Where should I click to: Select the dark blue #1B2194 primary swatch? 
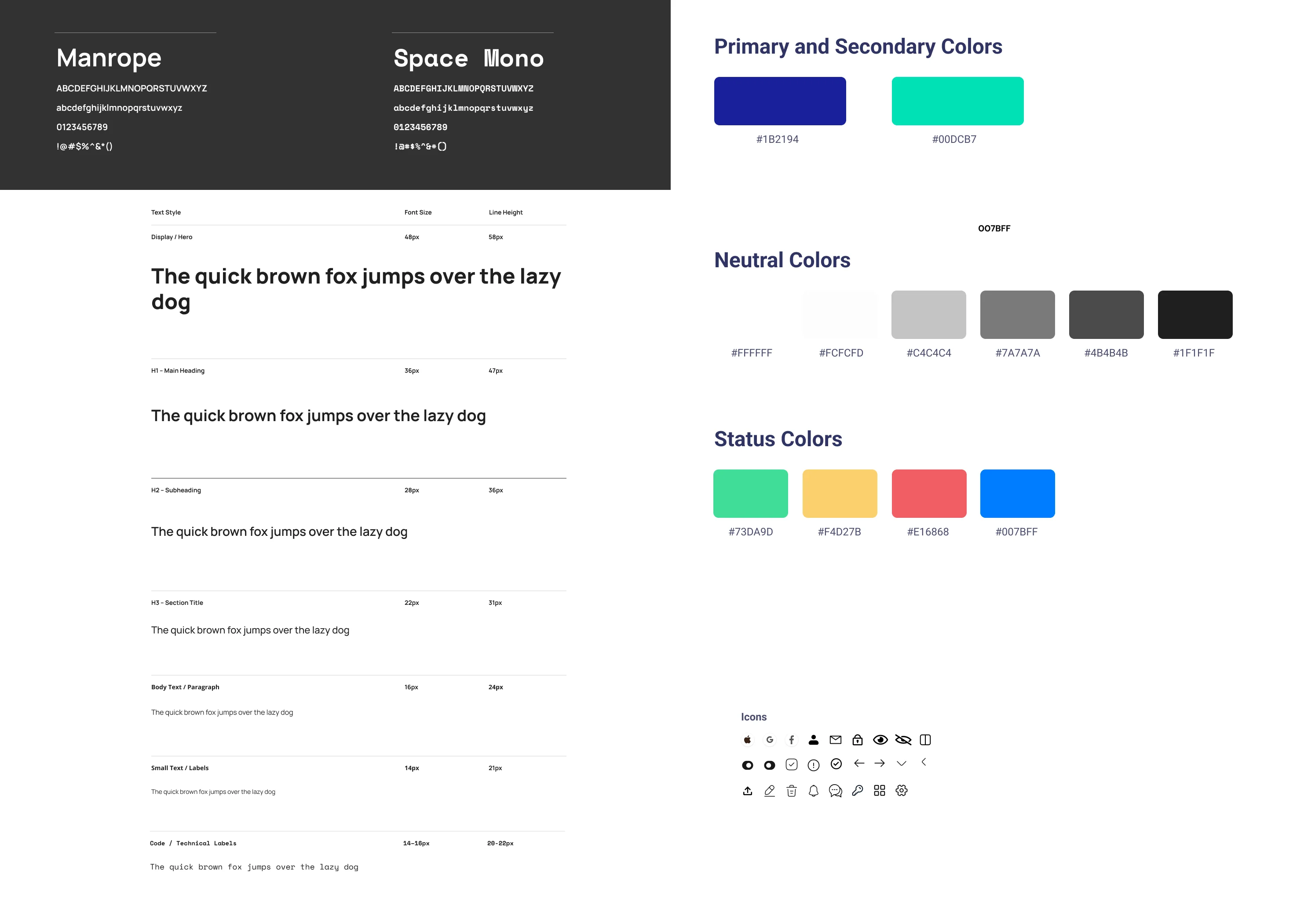pos(780,101)
